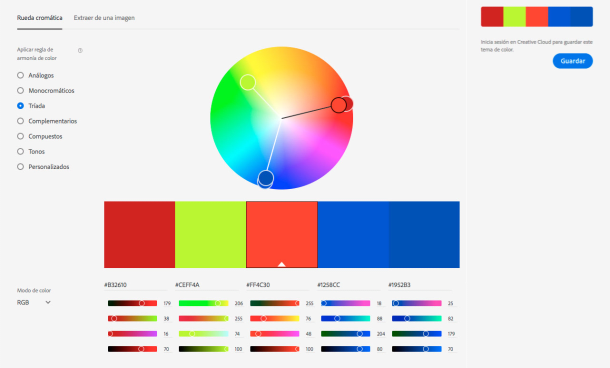Click the white triangle marker on the base swatch
Screen dimensions: 610x368
point(282,264)
